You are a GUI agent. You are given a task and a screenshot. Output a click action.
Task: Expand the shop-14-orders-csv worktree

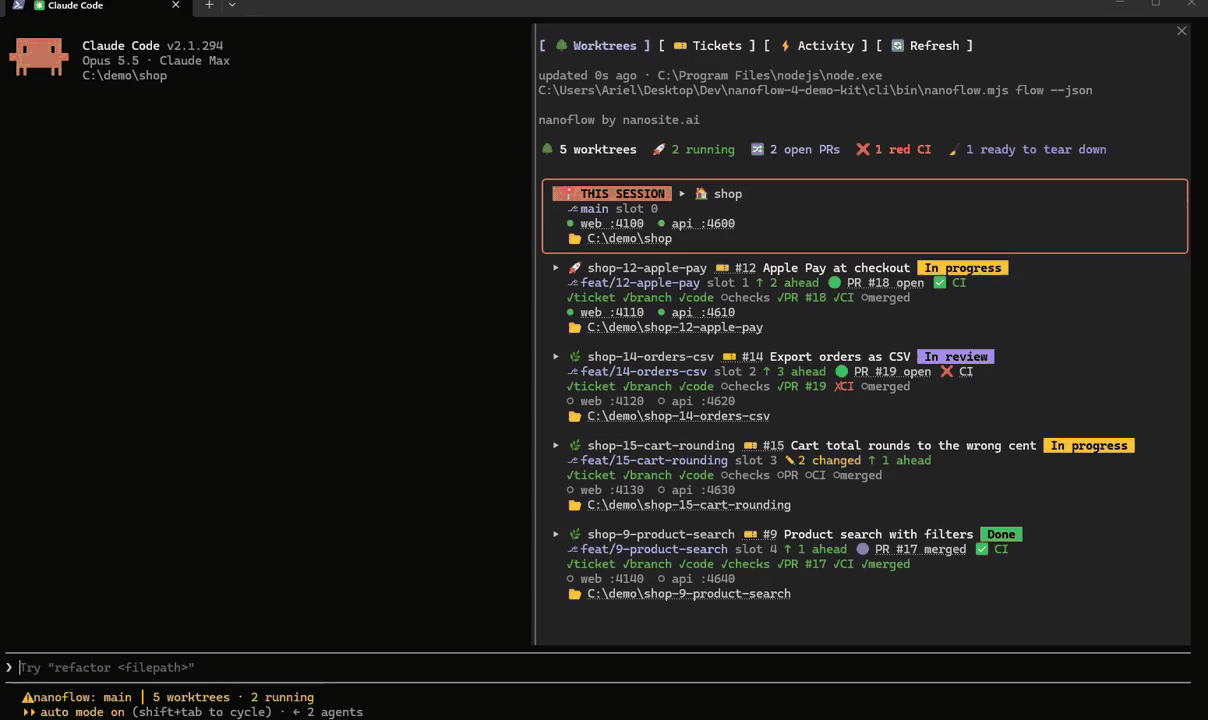pos(556,357)
